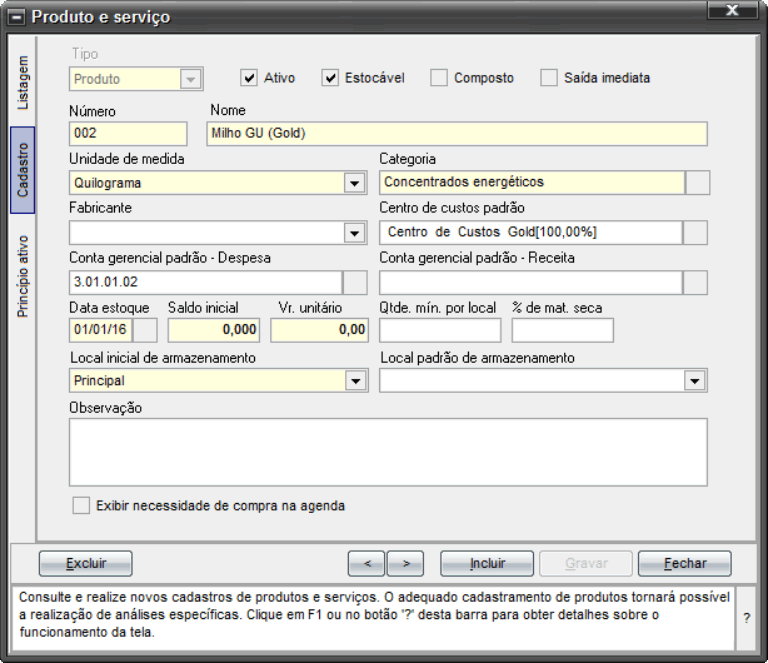Viewport: 768px width, 663px height.
Task: Expand the Unidade de medida dropdown
Action: click(355, 184)
